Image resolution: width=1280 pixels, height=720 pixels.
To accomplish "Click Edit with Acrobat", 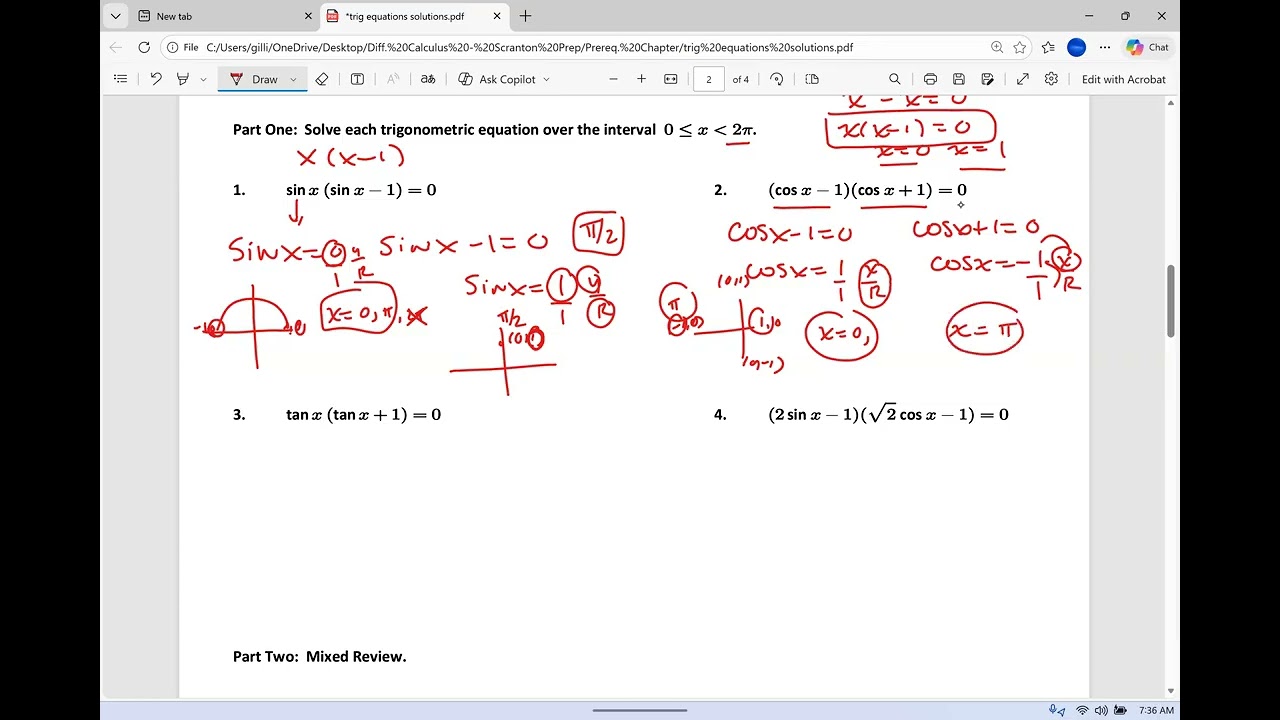I will pyautogui.click(x=1124, y=79).
